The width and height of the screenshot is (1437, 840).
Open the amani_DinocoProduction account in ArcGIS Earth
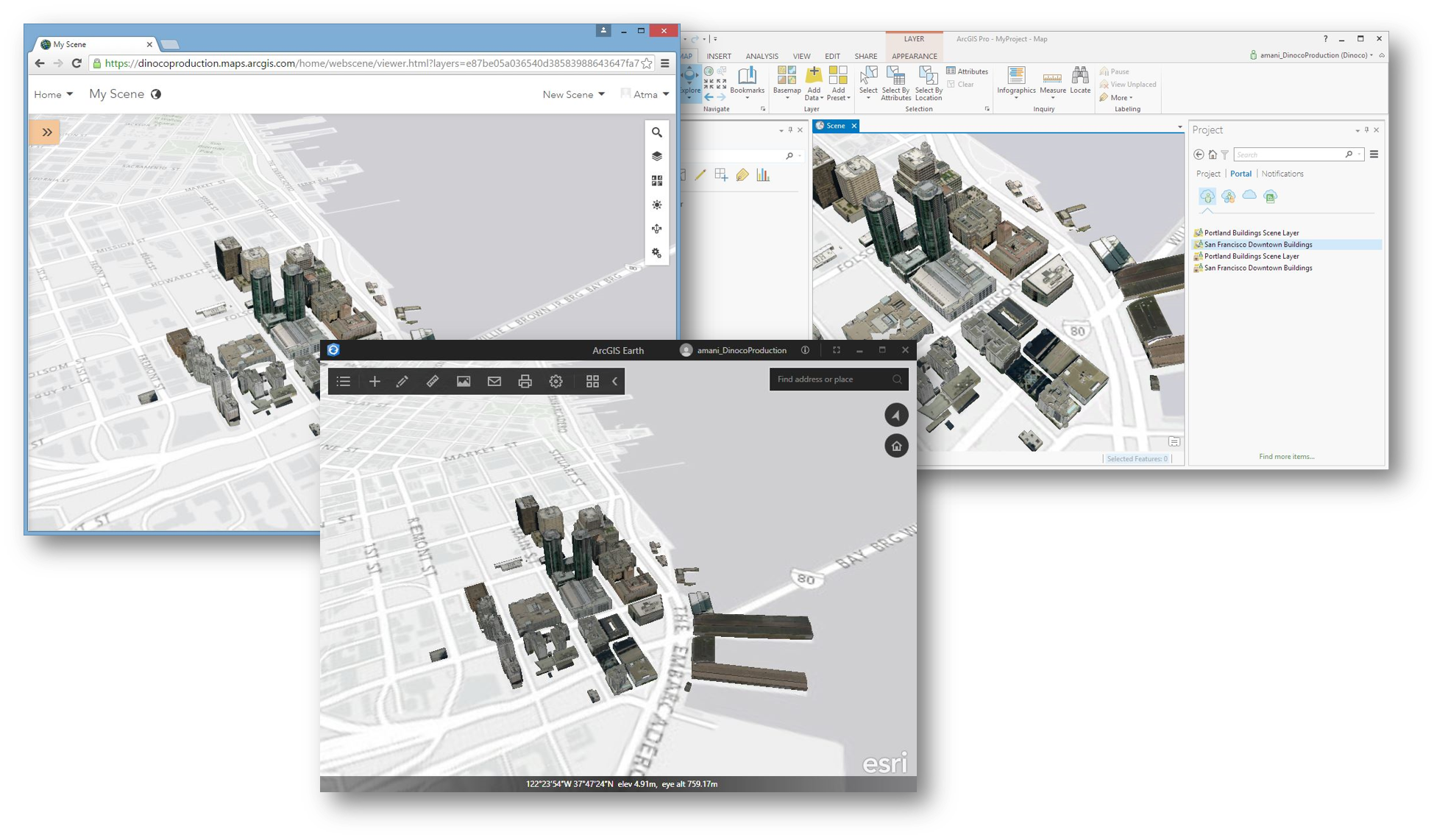point(734,350)
